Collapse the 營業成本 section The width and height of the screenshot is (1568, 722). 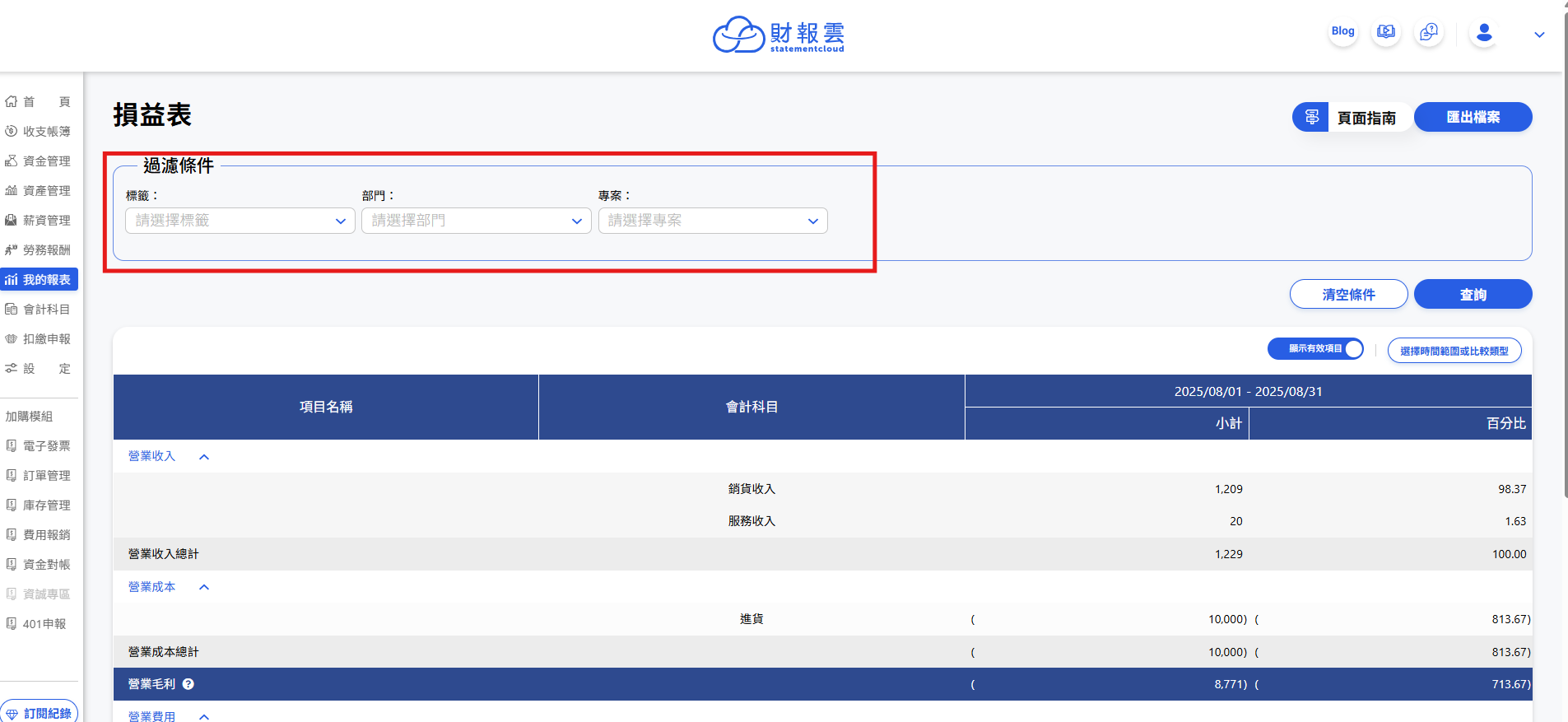(x=204, y=588)
